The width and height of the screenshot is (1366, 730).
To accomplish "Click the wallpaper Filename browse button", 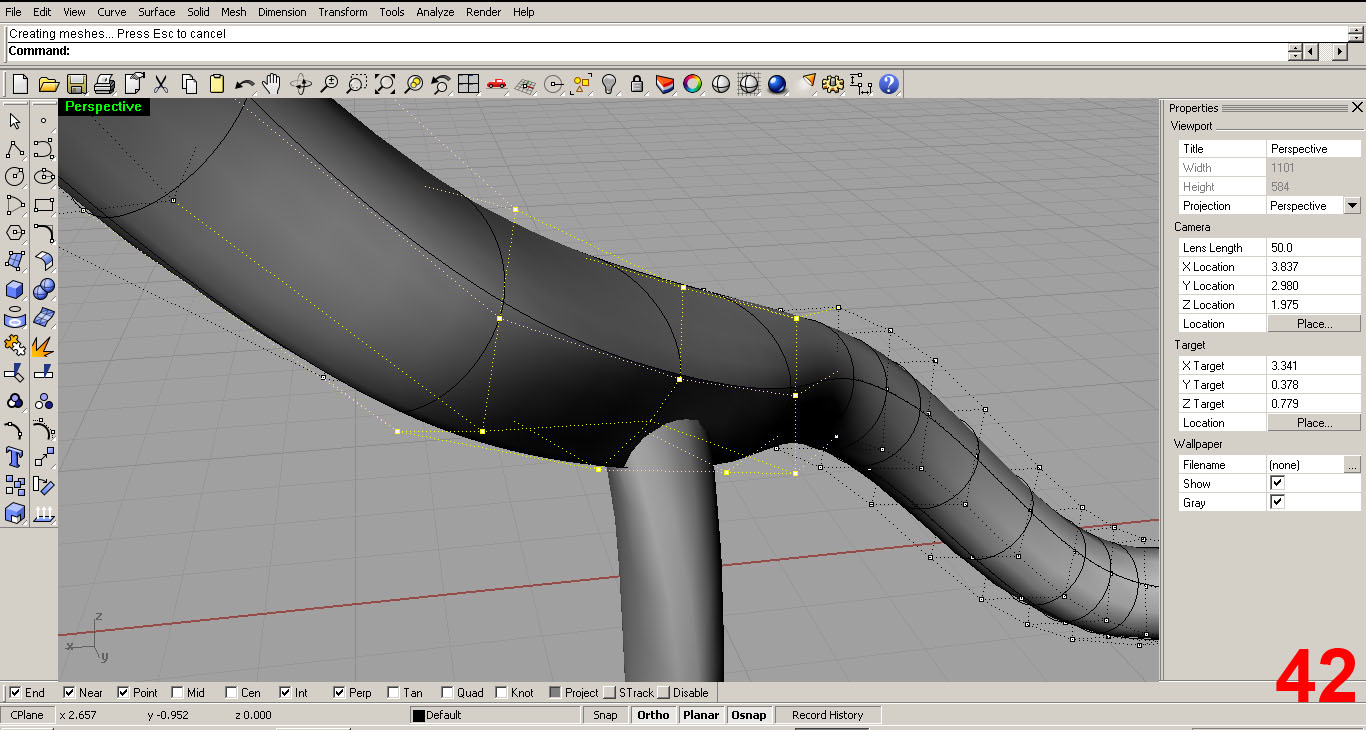I will point(1352,464).
